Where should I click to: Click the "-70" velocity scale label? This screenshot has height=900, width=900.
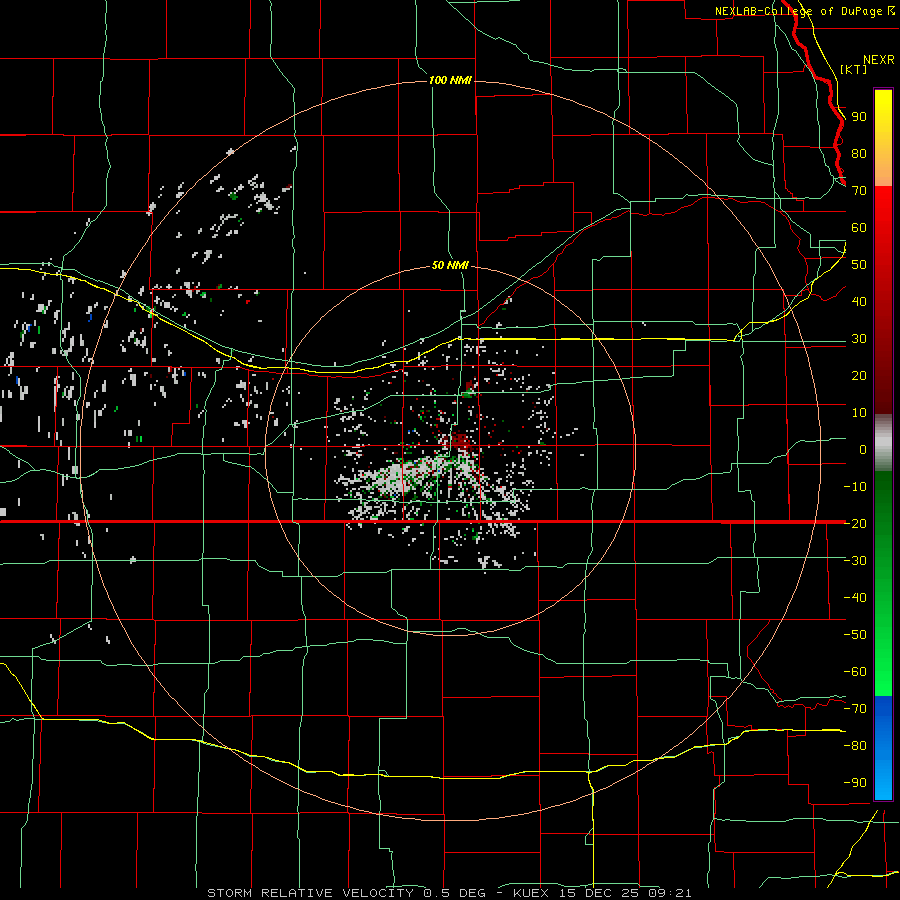855,709
